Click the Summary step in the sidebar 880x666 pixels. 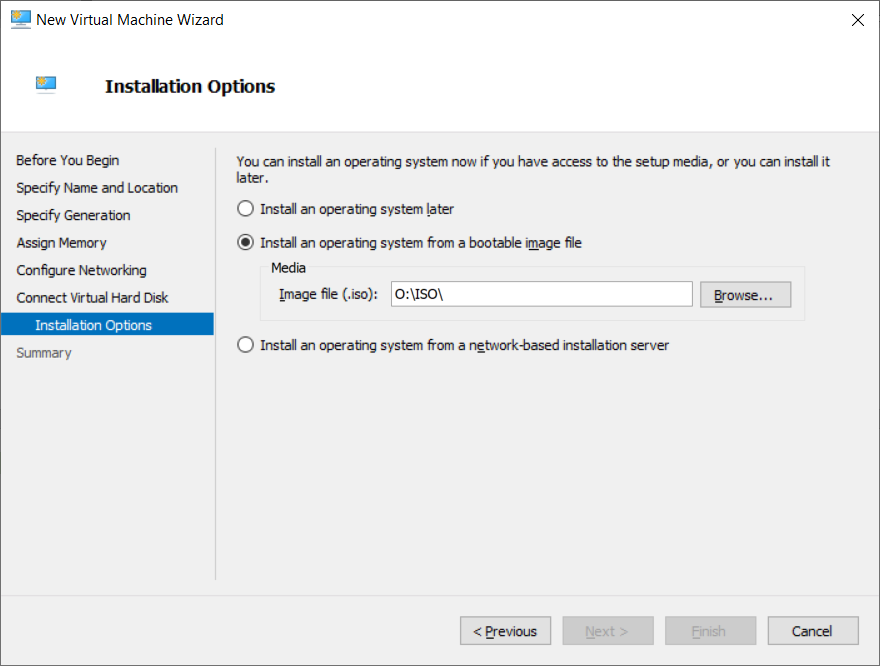click(44, 353)
